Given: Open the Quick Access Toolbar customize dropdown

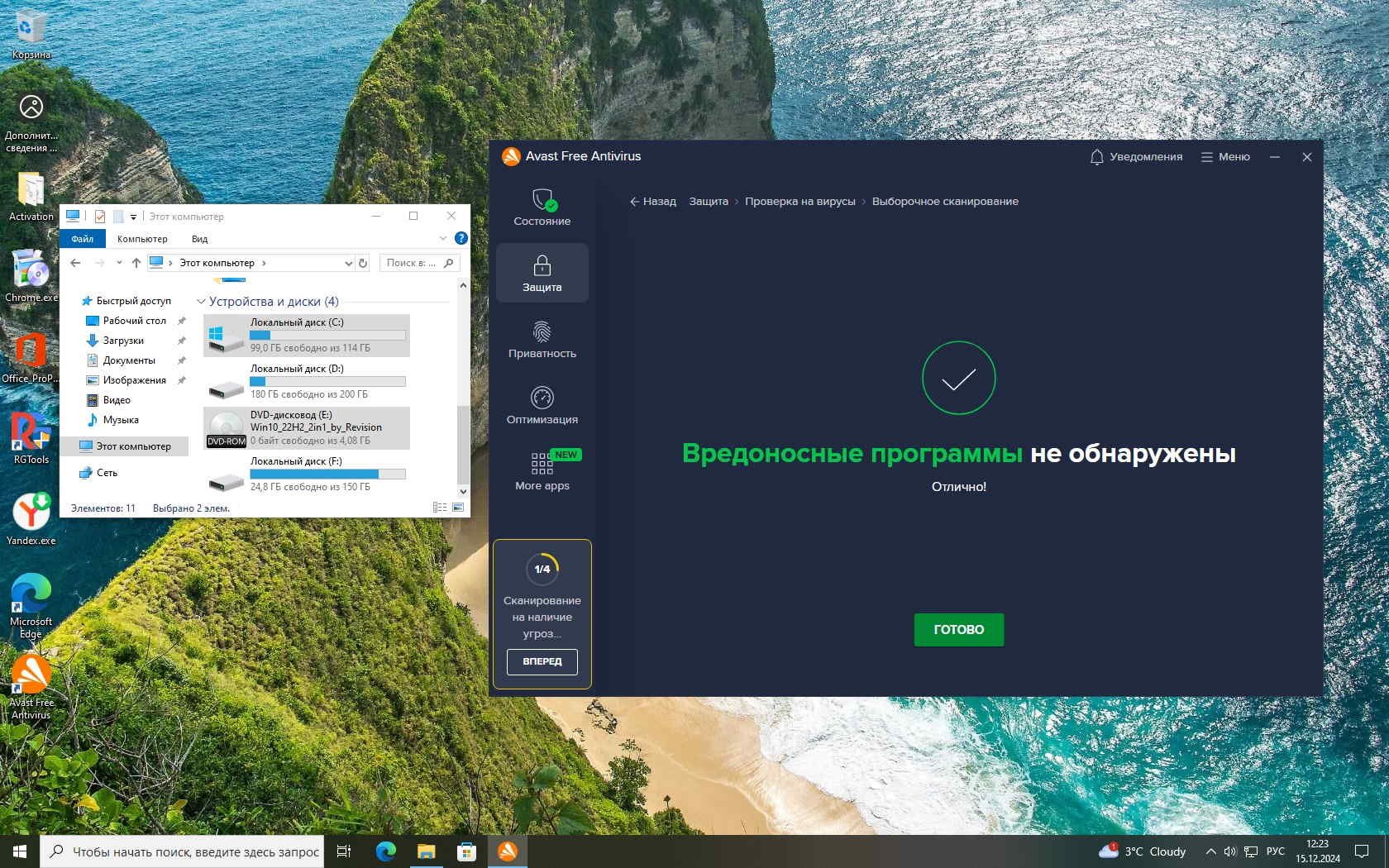Looking at the screenshot, I should tap(133, 217).
